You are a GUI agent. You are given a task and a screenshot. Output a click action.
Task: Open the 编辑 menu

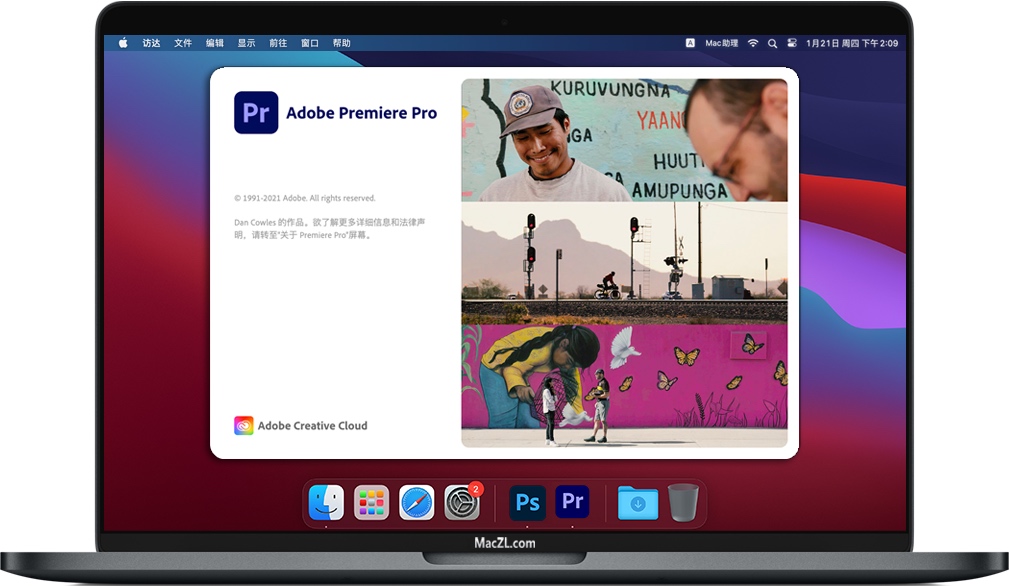tap(214, 43)
